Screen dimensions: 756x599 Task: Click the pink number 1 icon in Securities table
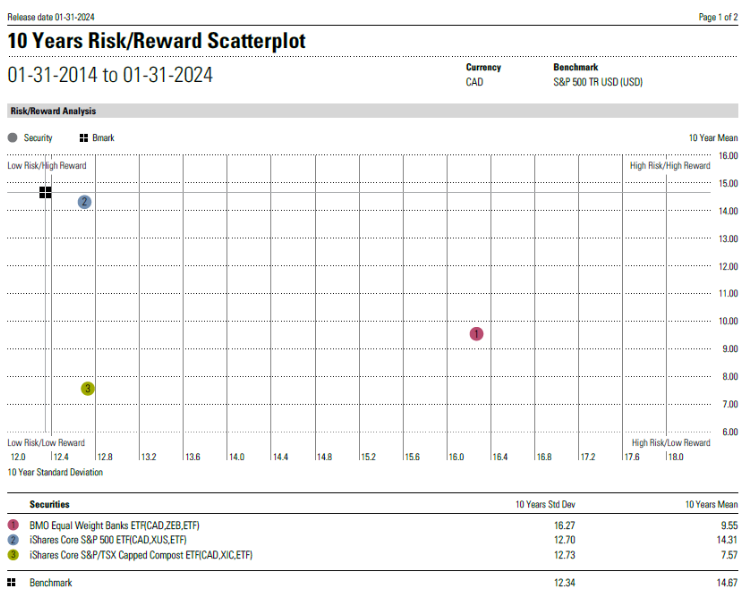[12, 524]
